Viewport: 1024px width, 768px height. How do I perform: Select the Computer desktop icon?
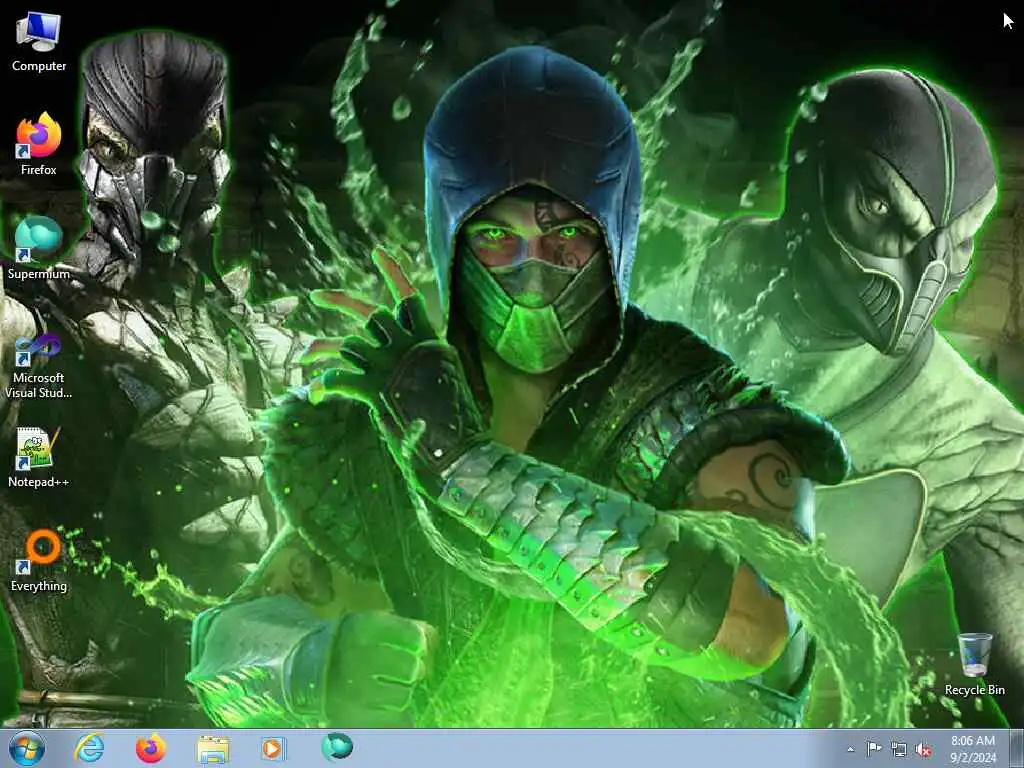point(39,41)
